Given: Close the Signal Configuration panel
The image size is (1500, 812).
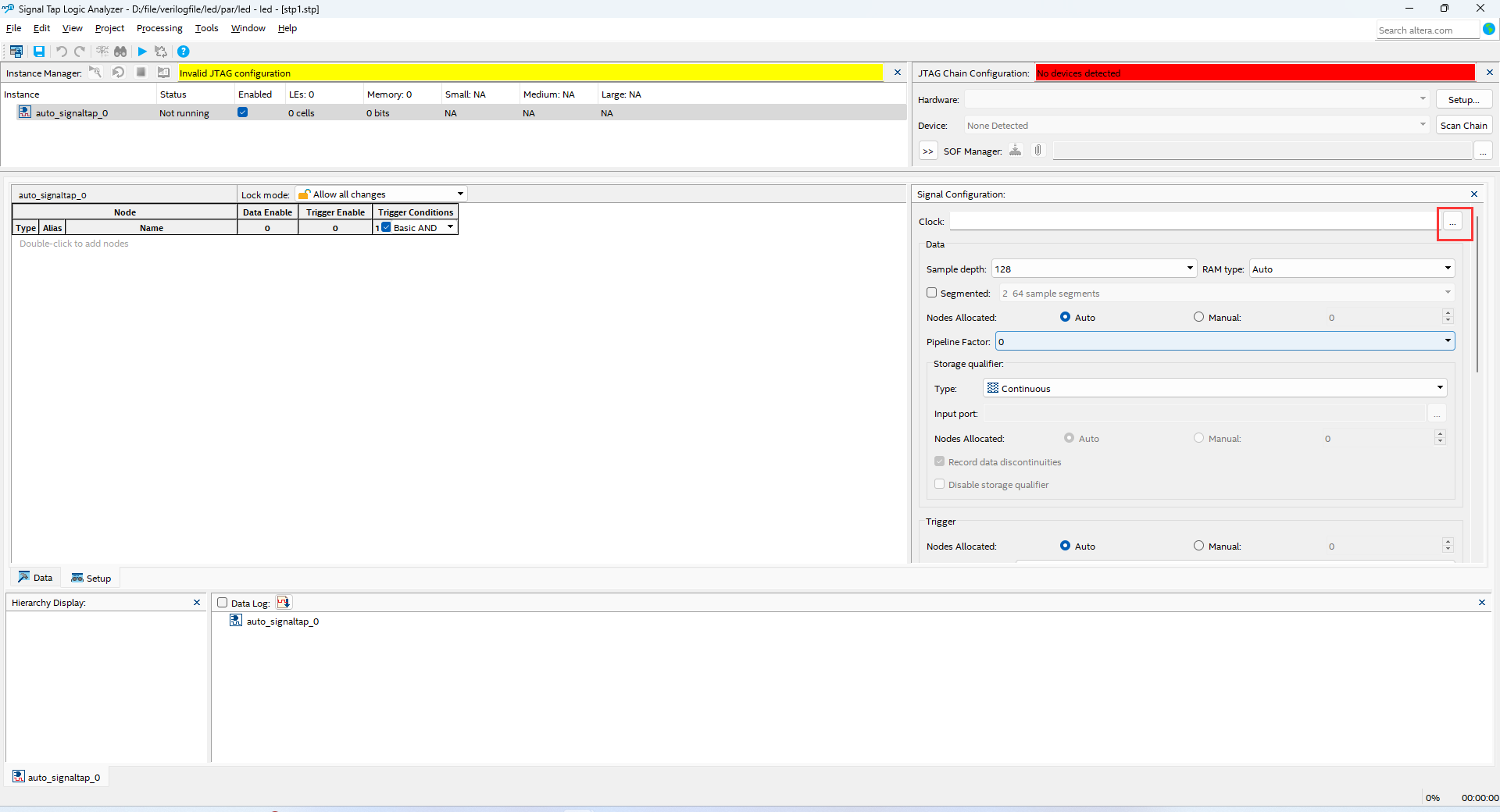Looking at the screenshot, I should click(x=1474, y=194).
